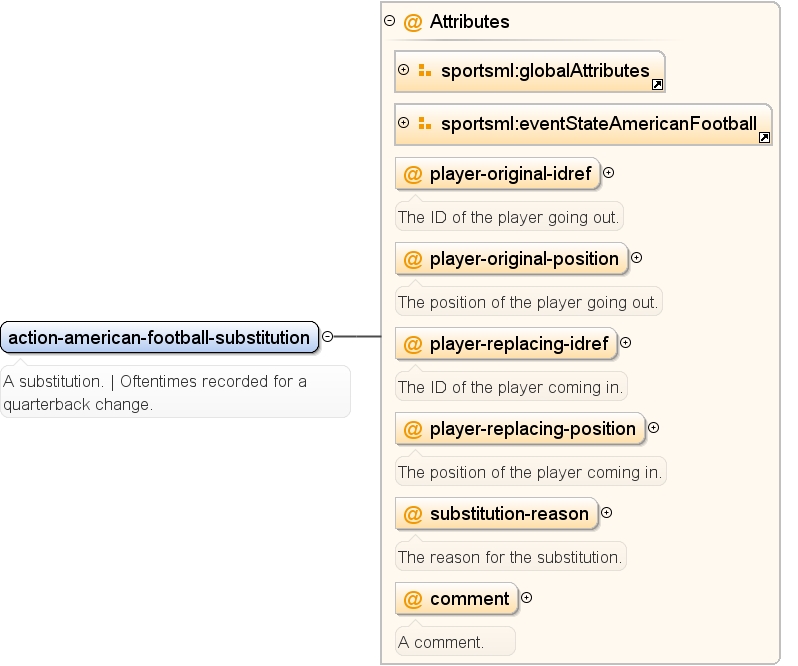Image resolution: width=798 pixels, height=666 pixels.
Task: Expand the player-replacing-position attribute
Action: (x=653, y=428)
